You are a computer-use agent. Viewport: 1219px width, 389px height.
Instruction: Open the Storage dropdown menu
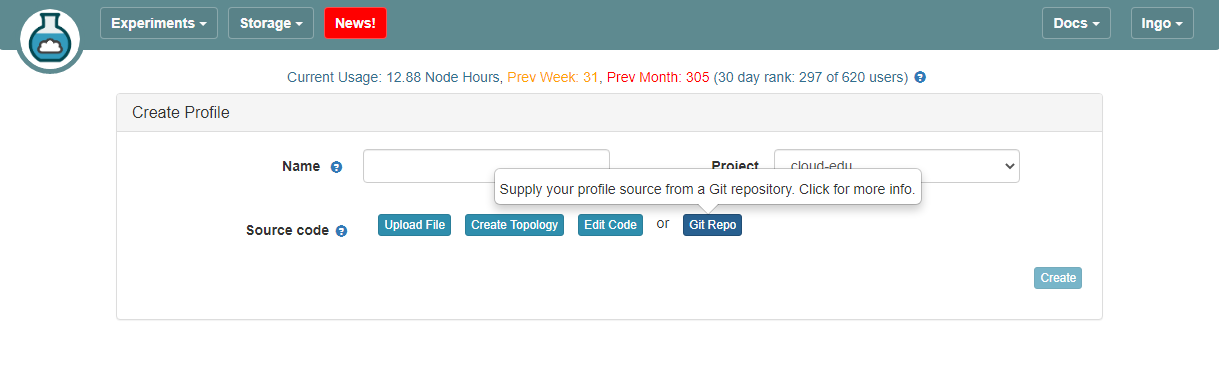pyautogui.click(x=271, y=23)
